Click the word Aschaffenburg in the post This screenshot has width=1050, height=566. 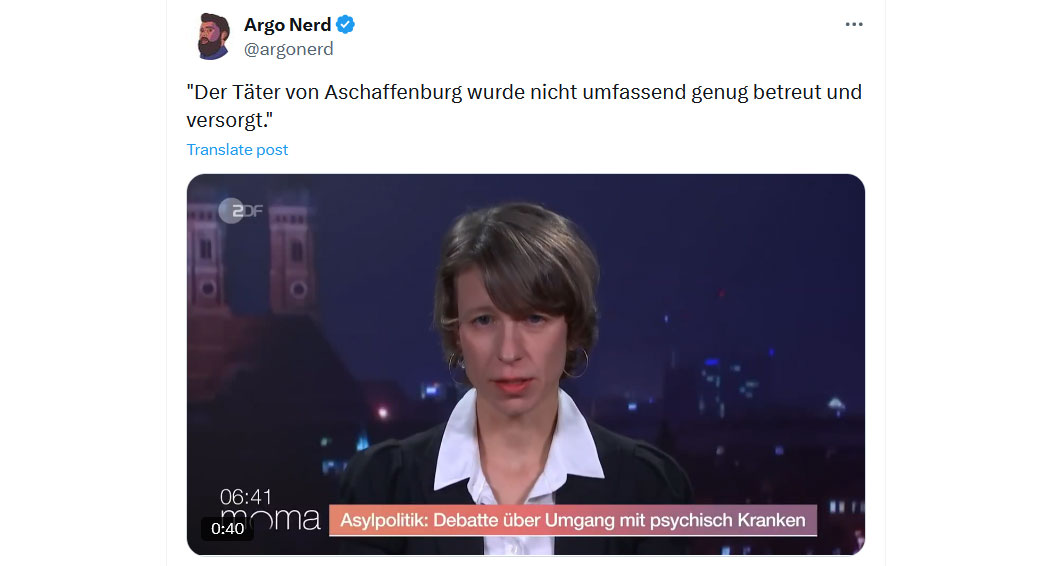(x=393, y=92)
